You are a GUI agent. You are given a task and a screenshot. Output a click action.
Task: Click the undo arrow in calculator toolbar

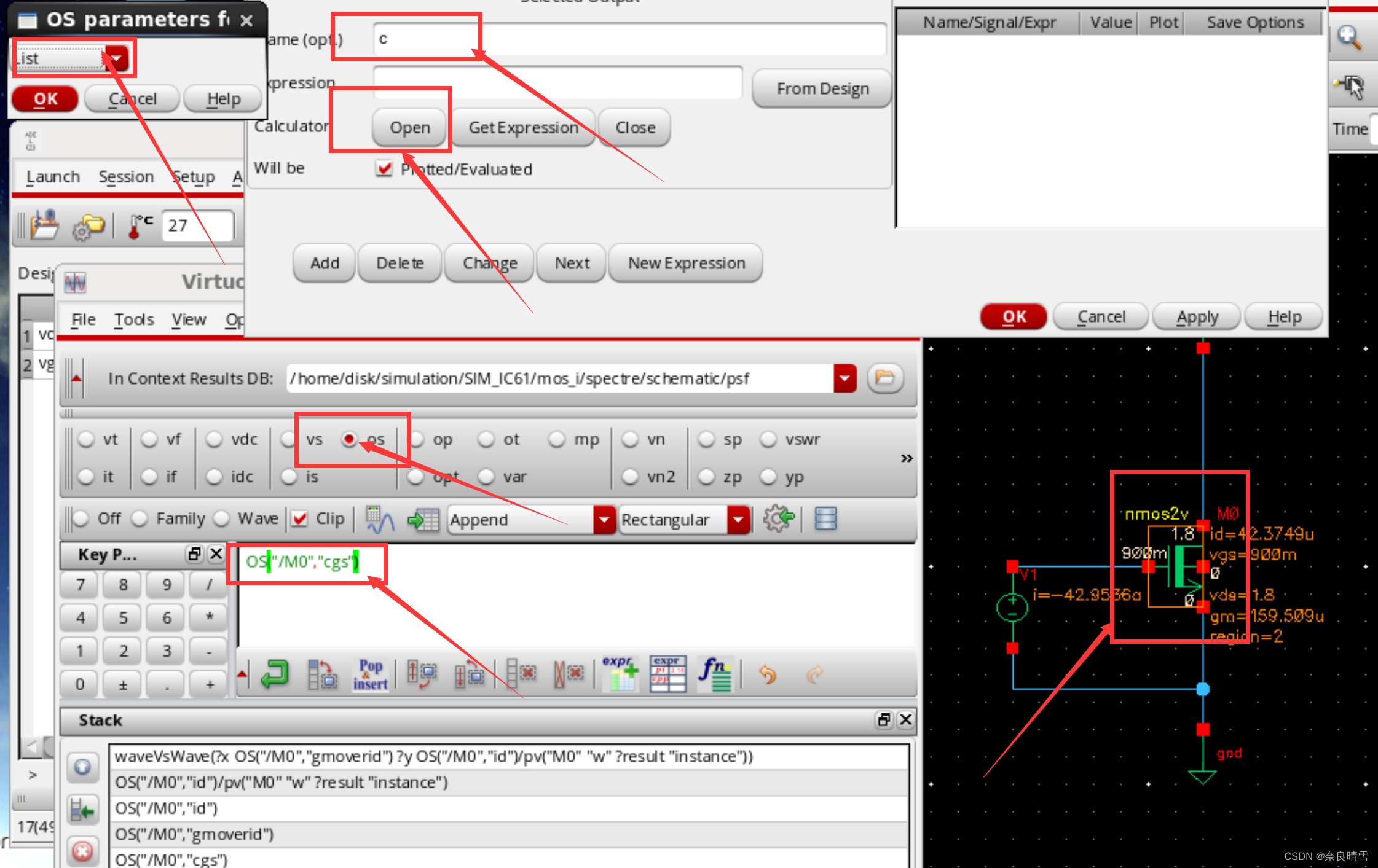click(768, 674)
